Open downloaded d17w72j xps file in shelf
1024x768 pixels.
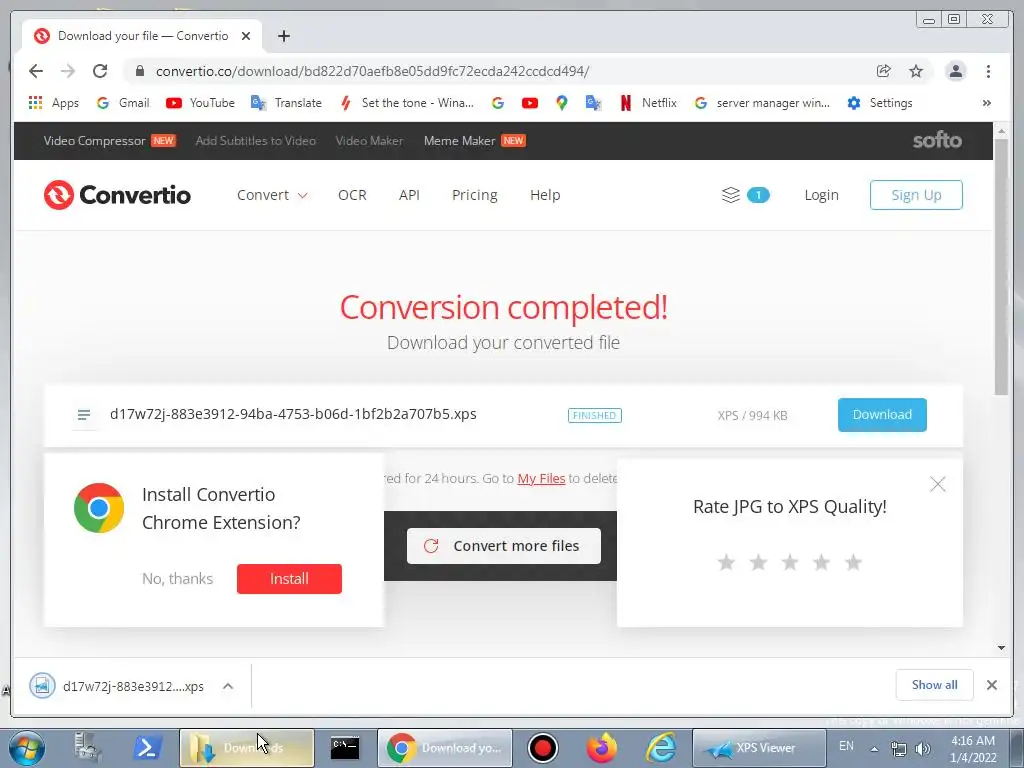pyautogui.click(x=118, y=686)
